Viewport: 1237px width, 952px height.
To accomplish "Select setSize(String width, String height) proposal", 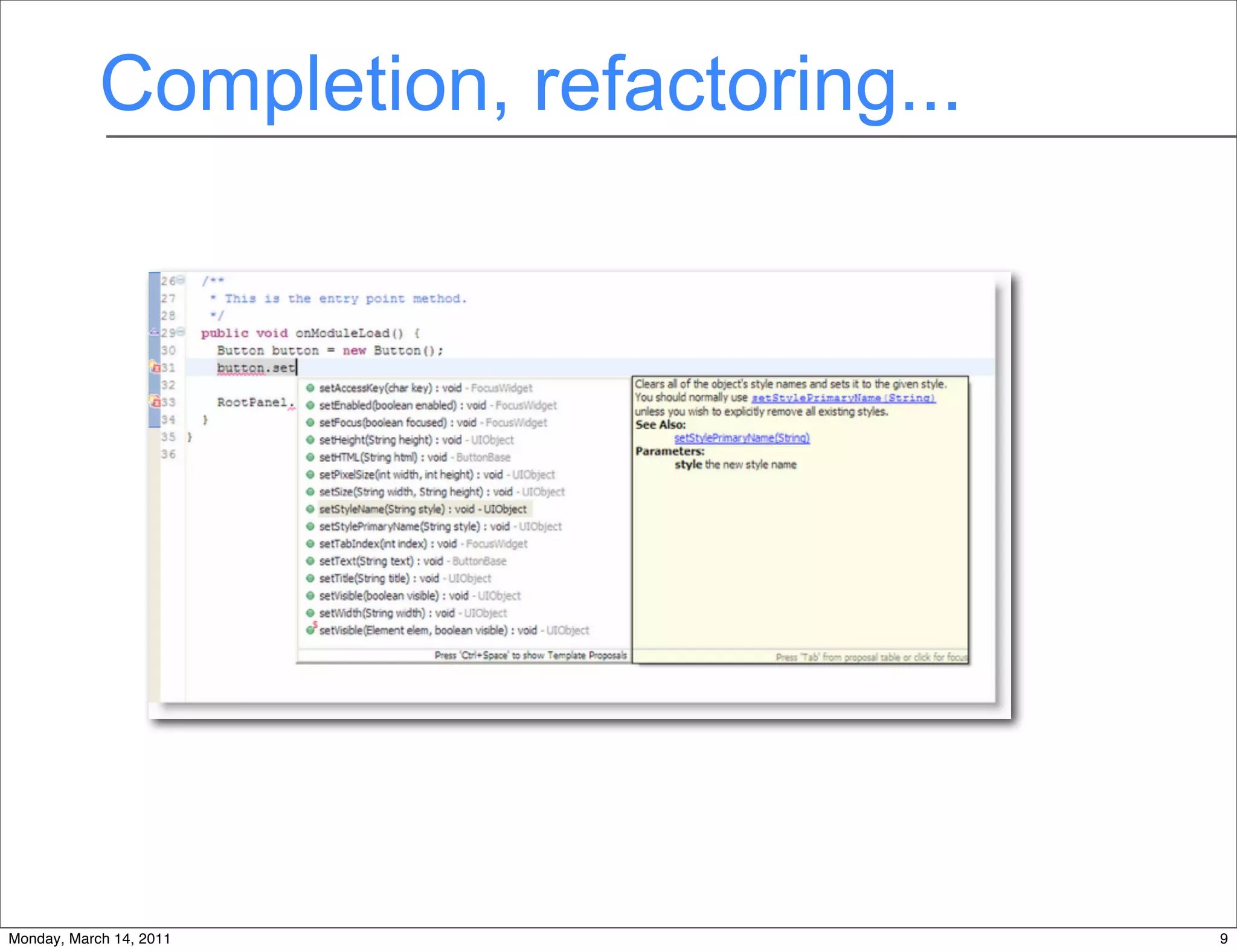I will click(x=442, y=492).
